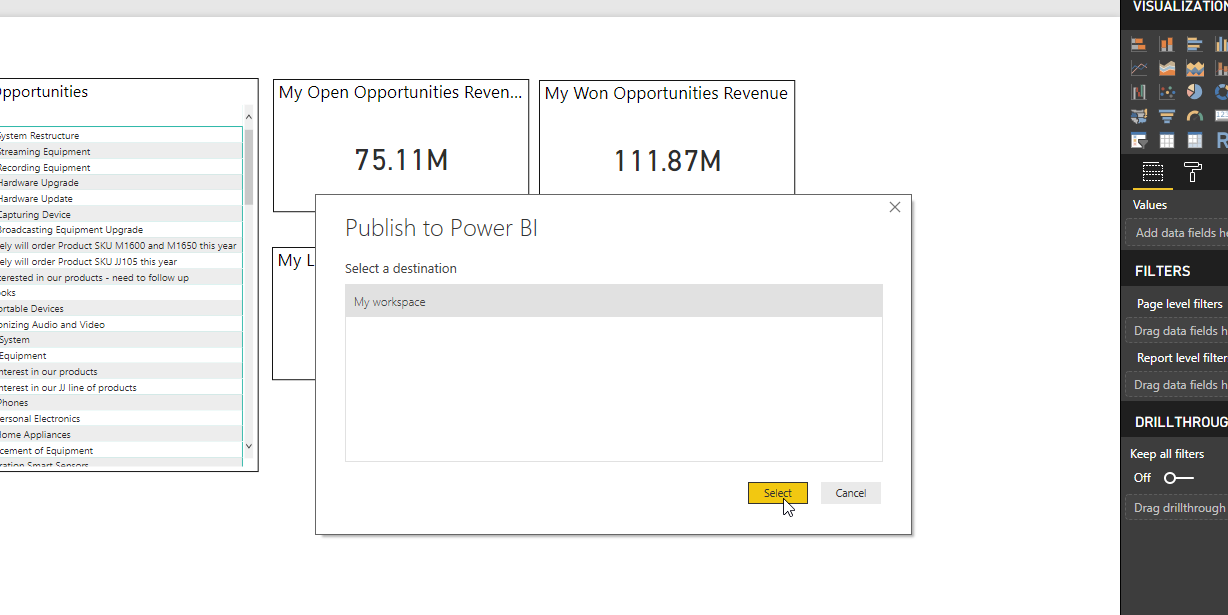Click the Opportunities table title
Viewport: 1228px width, 615px height.
[x=43, y=92]
